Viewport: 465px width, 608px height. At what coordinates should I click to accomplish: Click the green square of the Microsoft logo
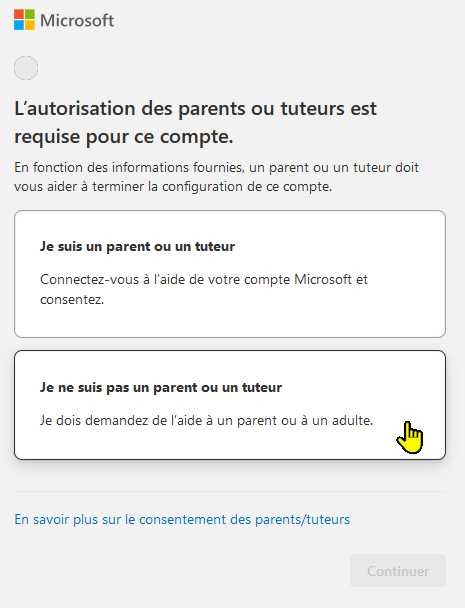(30, 14)
